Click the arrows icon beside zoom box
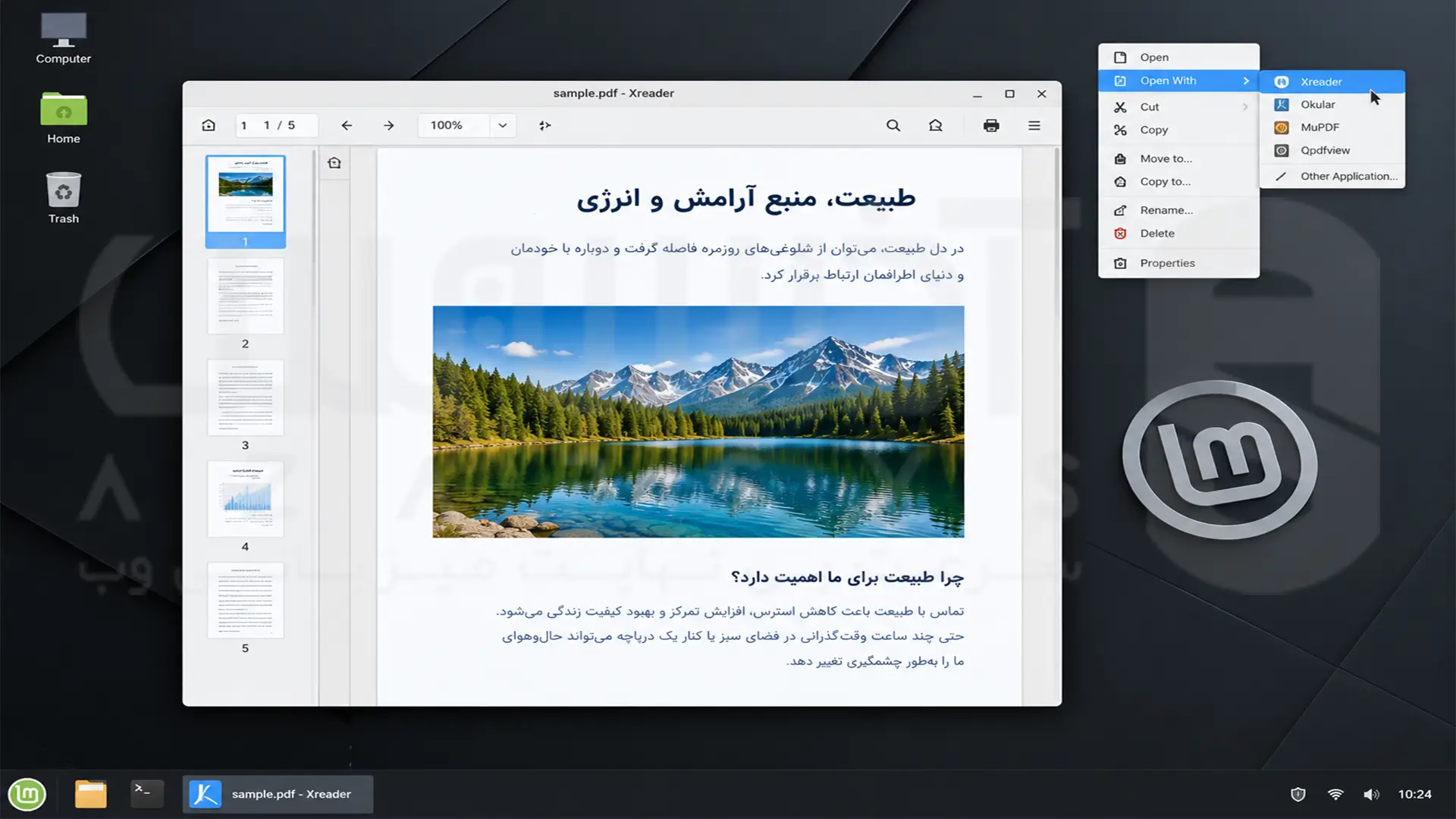1456x819 pixels. click(x=544, y=125)
